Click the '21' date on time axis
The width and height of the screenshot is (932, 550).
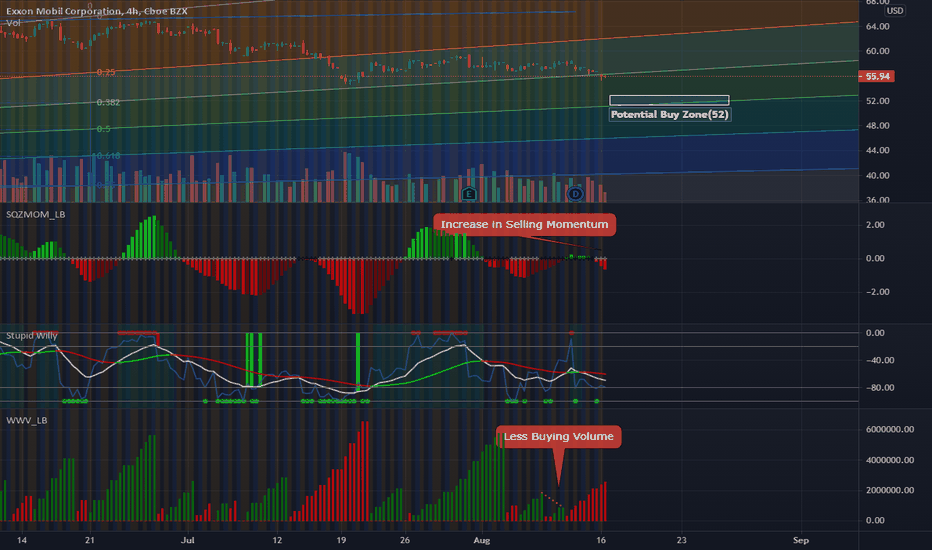[90, 540]
